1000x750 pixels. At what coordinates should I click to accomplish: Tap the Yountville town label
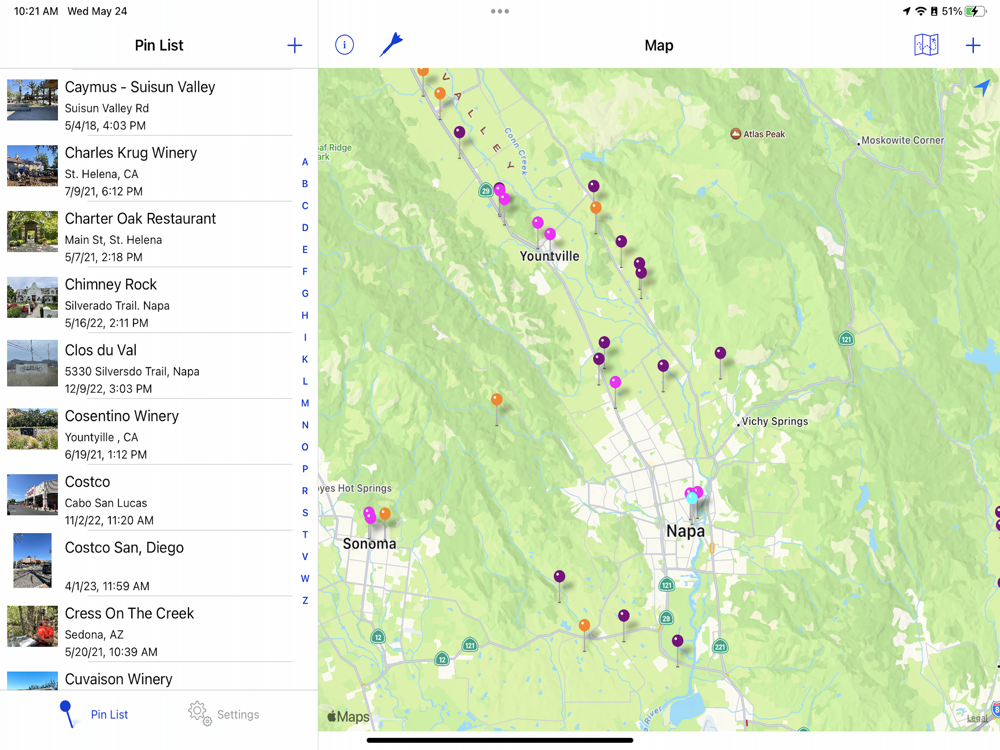(549, 256)
